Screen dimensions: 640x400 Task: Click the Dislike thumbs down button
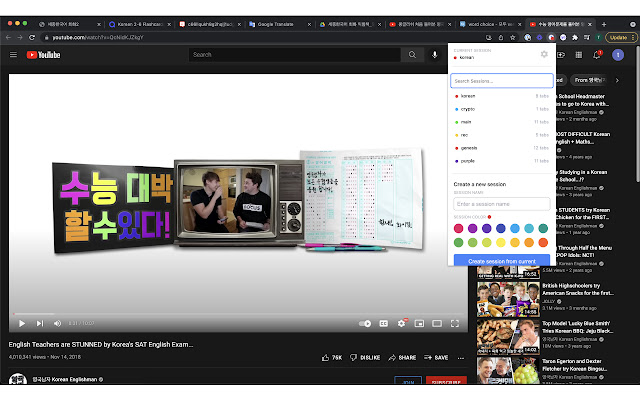[x=365, y=358]
